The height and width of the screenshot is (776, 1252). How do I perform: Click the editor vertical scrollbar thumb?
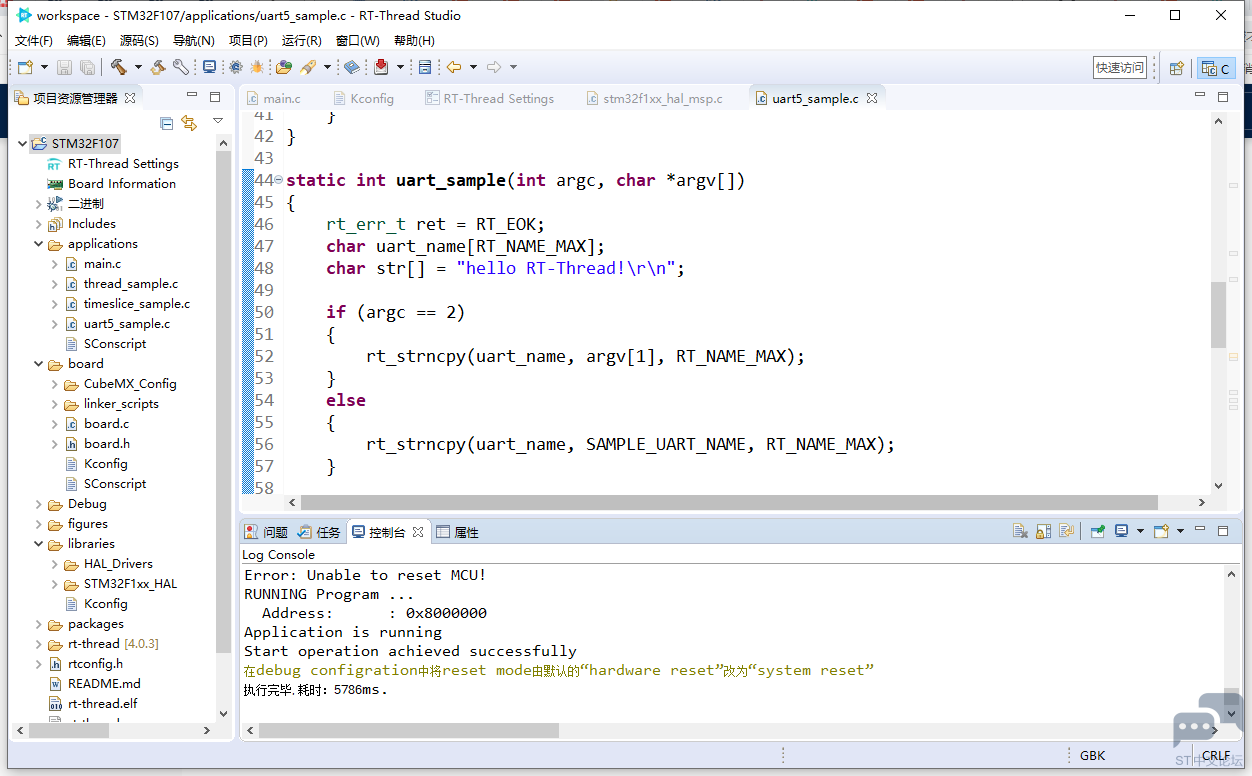coord(1218,314)
